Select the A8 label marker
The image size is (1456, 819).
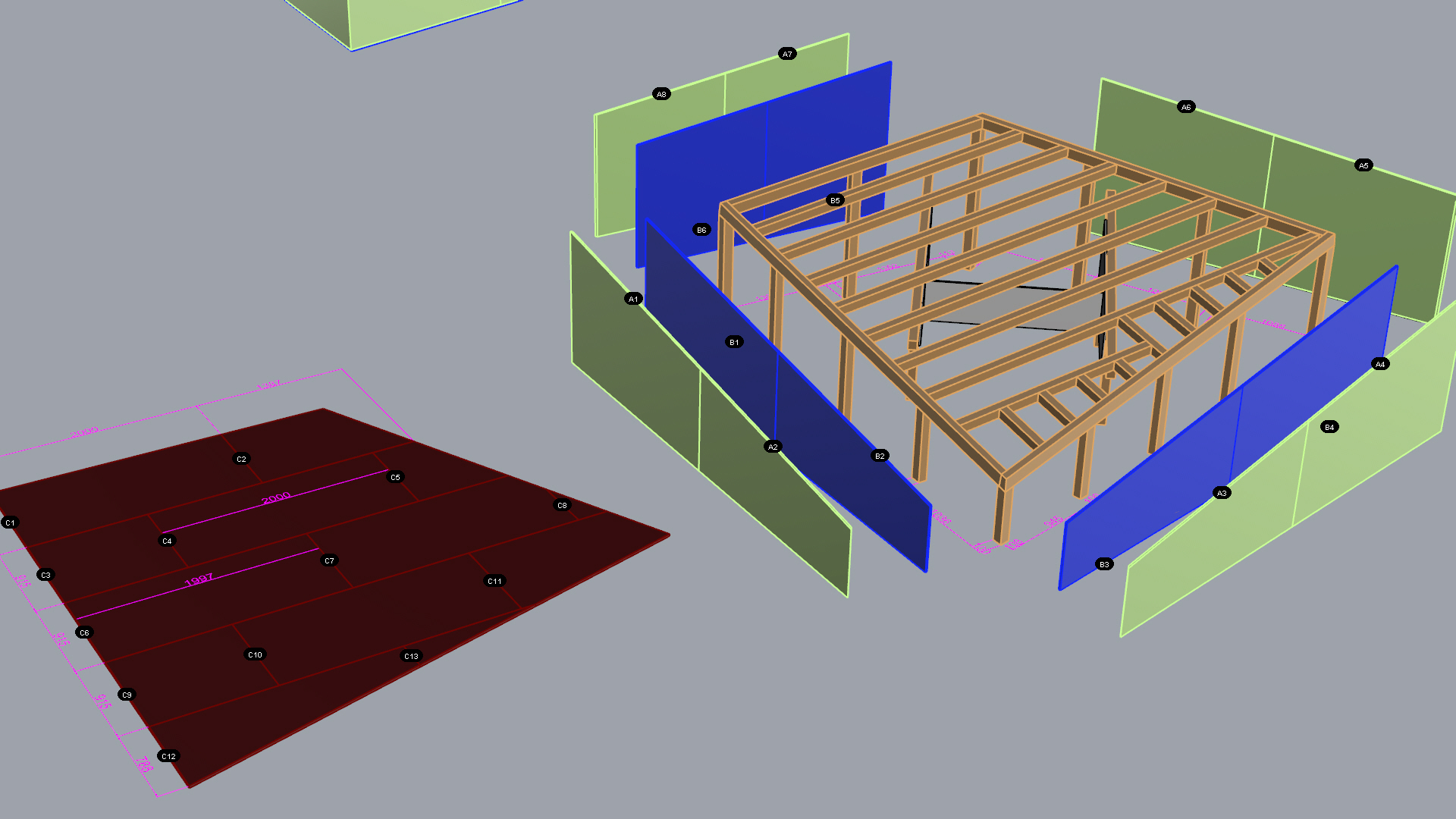pos(661,94)
